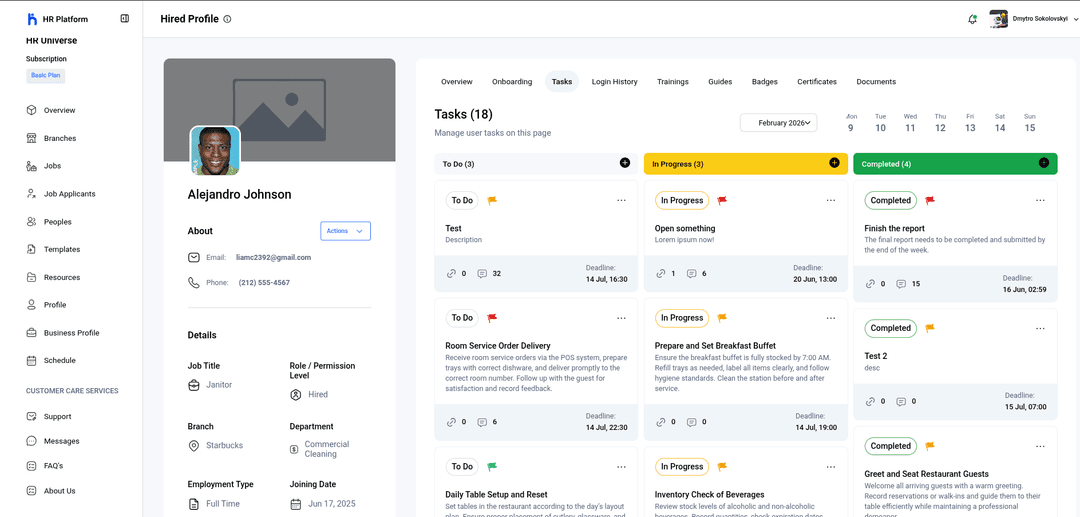Image resolution: width=1080 pixels, height=517 pixels.
Task: Open the Certificates tab
Action: (x=817, y=82)
